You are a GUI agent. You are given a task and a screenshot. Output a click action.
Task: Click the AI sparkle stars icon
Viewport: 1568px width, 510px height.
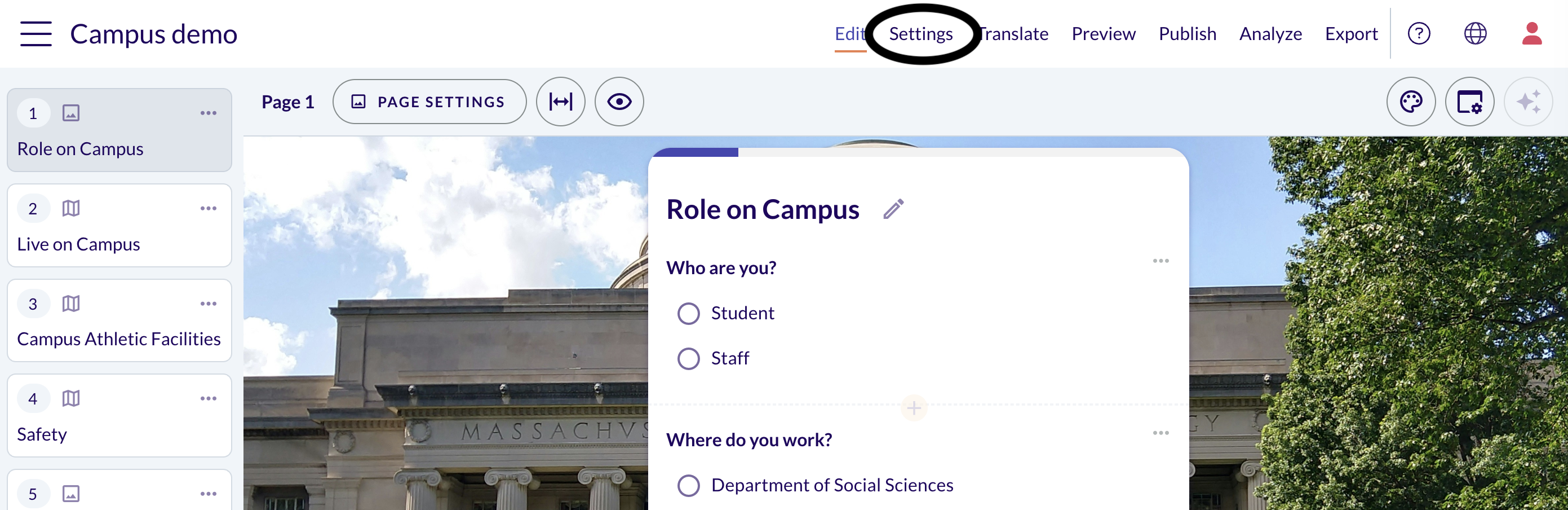(1528, 102)
